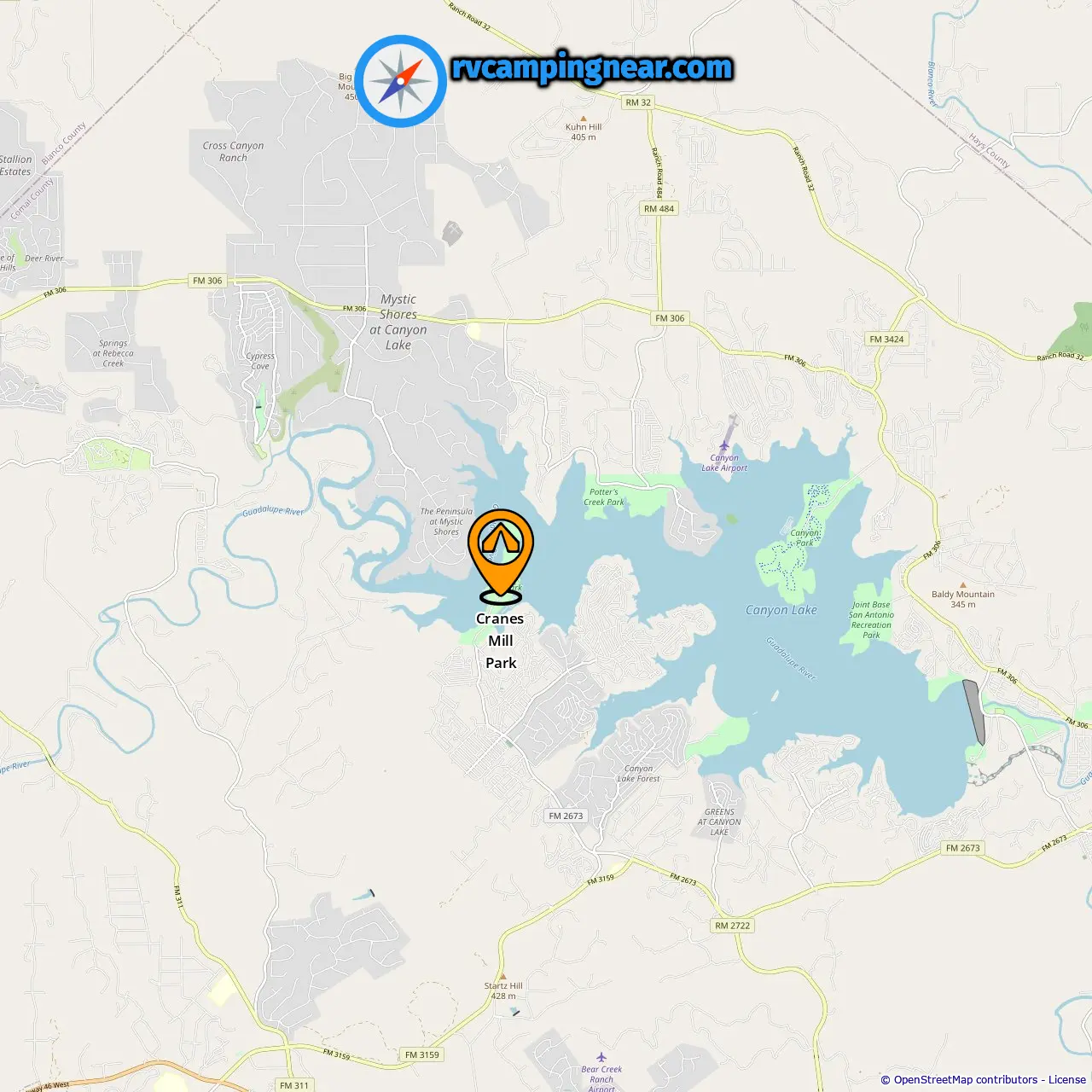Click the blue compass logo icon
The width and height of the screenshot is (1092, 1092).
point(401,81)
